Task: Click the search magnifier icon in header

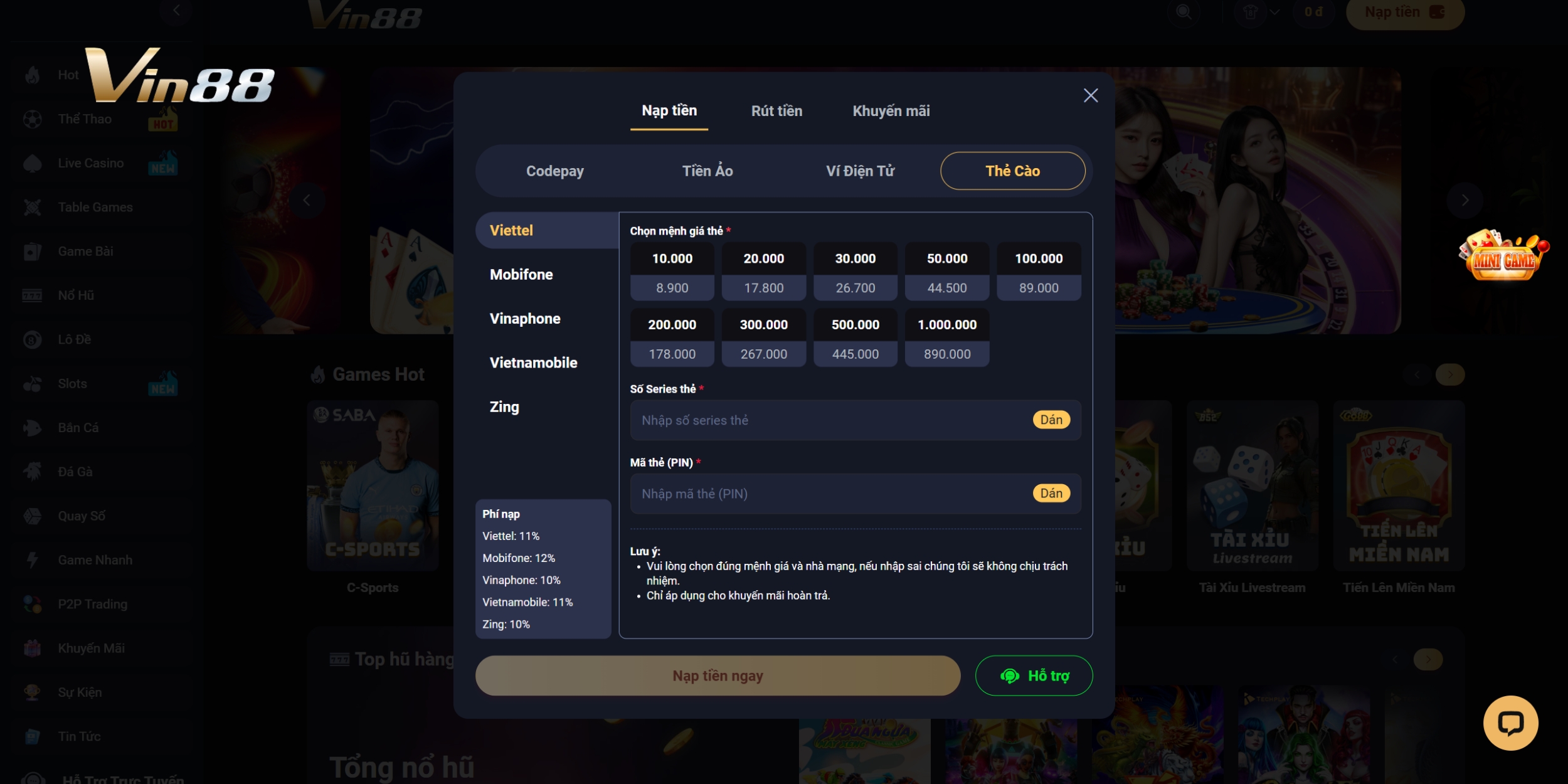Action: tap(1184, 12)
